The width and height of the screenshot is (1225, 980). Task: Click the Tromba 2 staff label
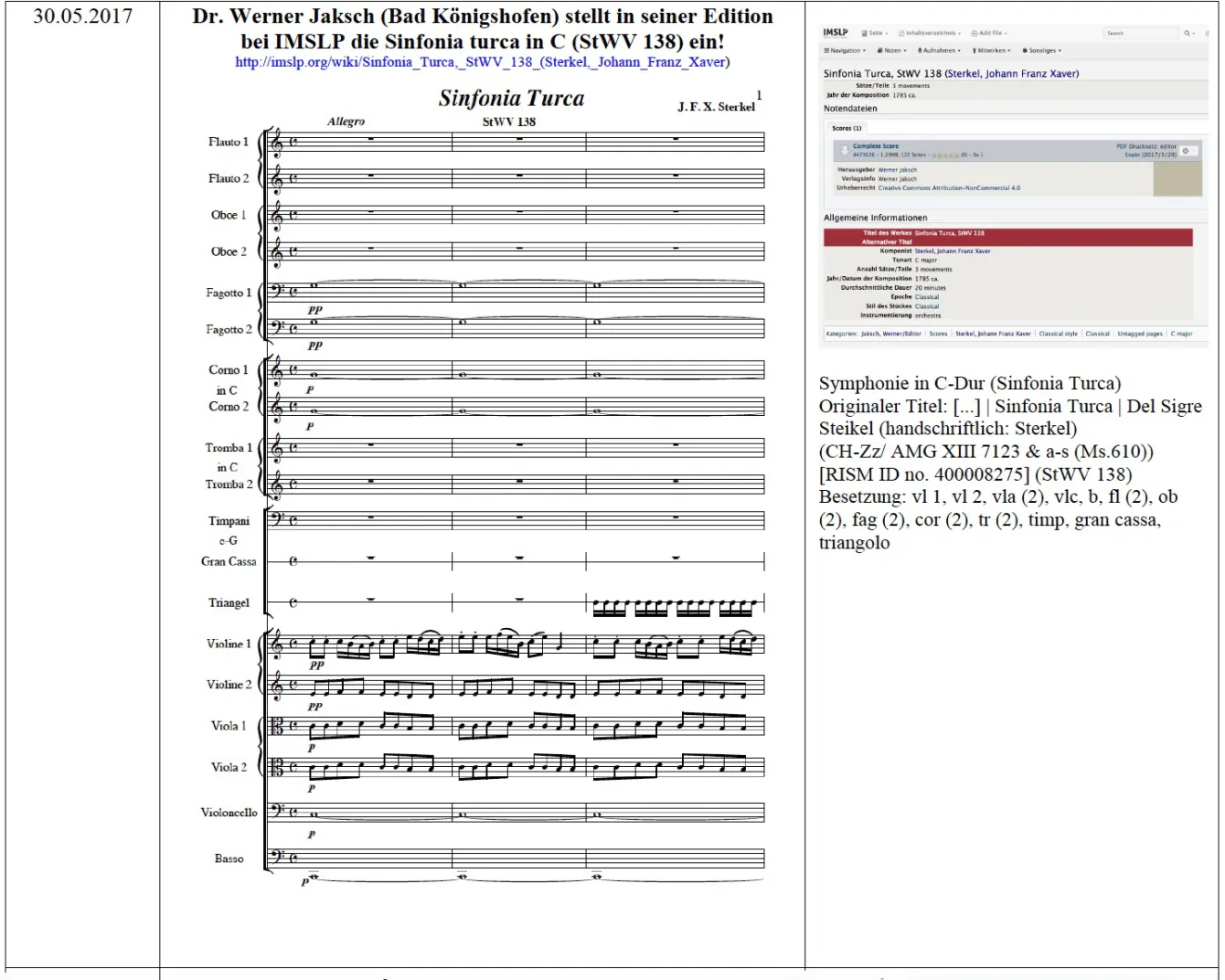click(229, 485)
